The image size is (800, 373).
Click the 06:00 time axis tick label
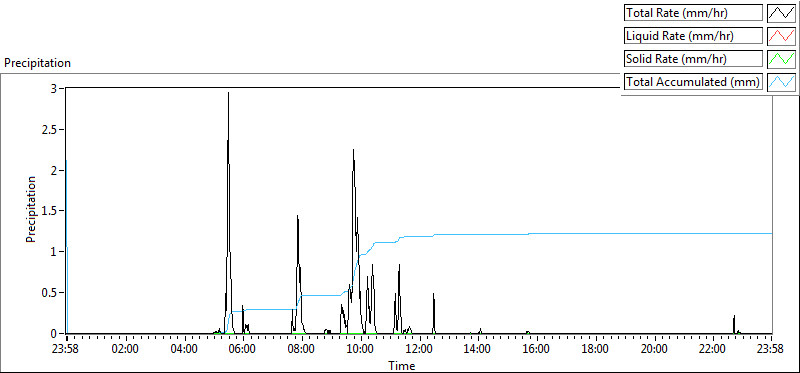[x=243, y=350]
